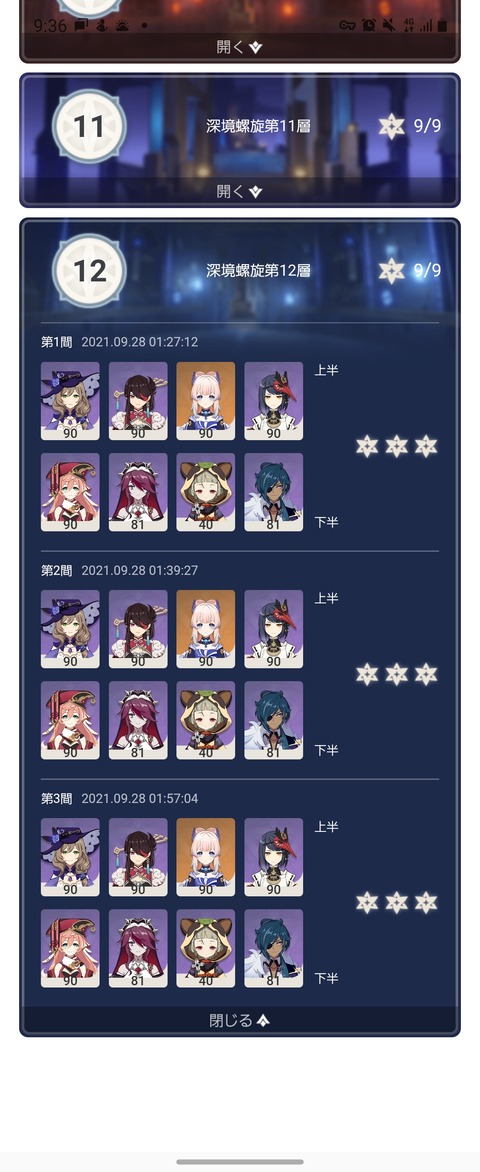This screenshot has width=480, height=1172.
Task: Tap 深境螺旋第11層 title text
Action: (258, 126)
